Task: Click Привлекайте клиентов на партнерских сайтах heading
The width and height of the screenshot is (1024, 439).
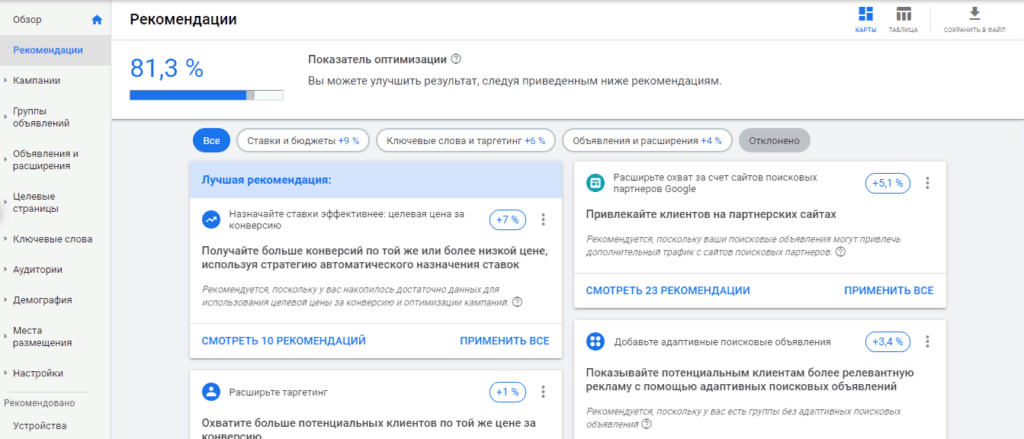Action: pyautogui.click(x=711, y=214)
